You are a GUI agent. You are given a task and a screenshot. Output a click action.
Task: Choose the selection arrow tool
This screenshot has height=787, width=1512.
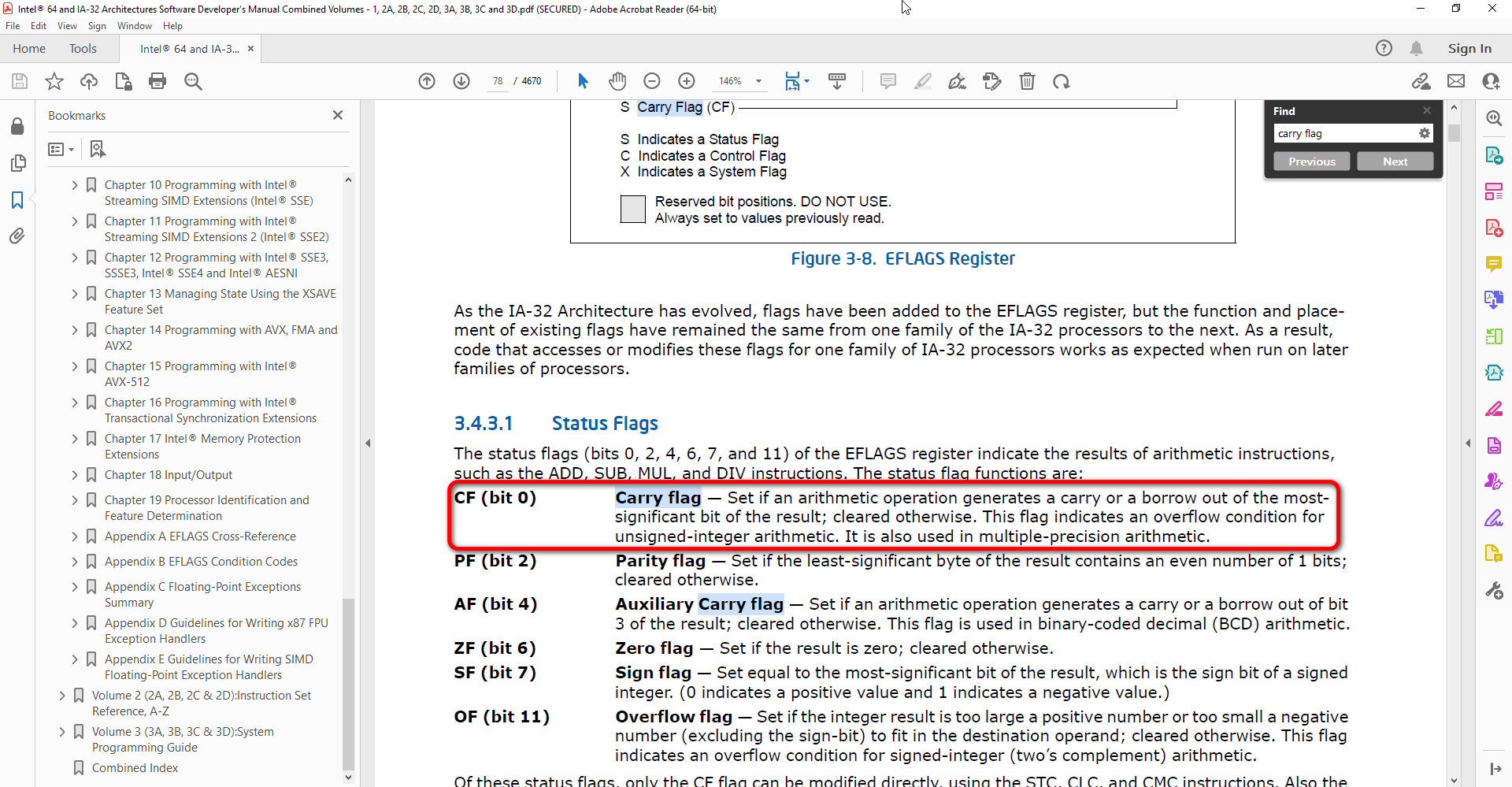click(583, 81)
